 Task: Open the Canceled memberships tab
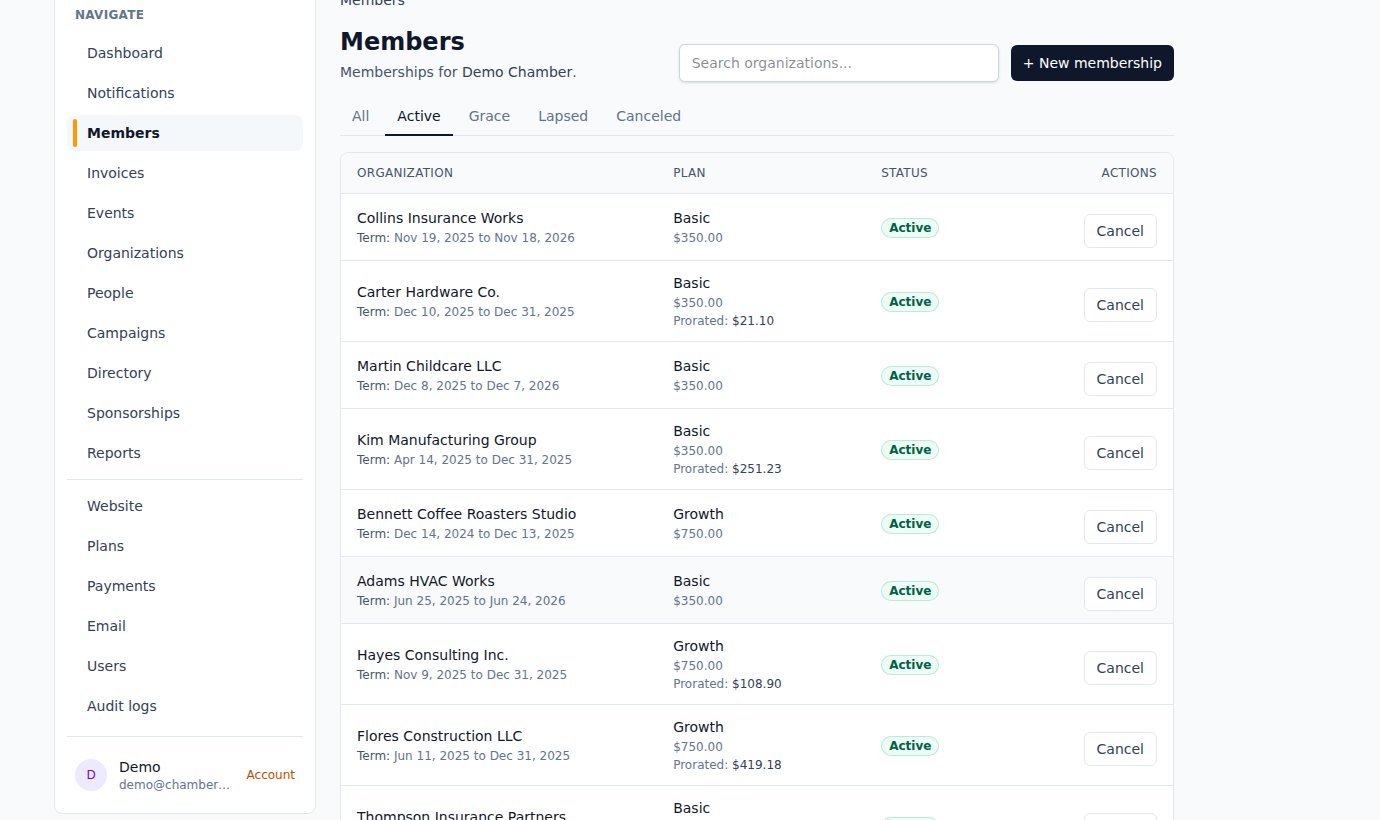[x=648, y=115]
